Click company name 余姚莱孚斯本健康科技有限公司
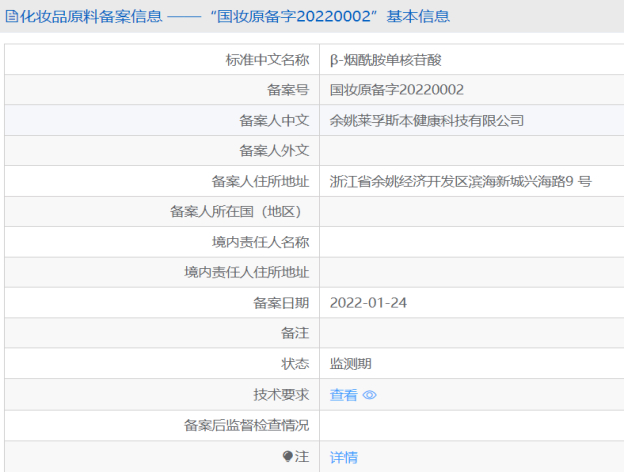This screenshot has width=624, height=472. (427, 120)
